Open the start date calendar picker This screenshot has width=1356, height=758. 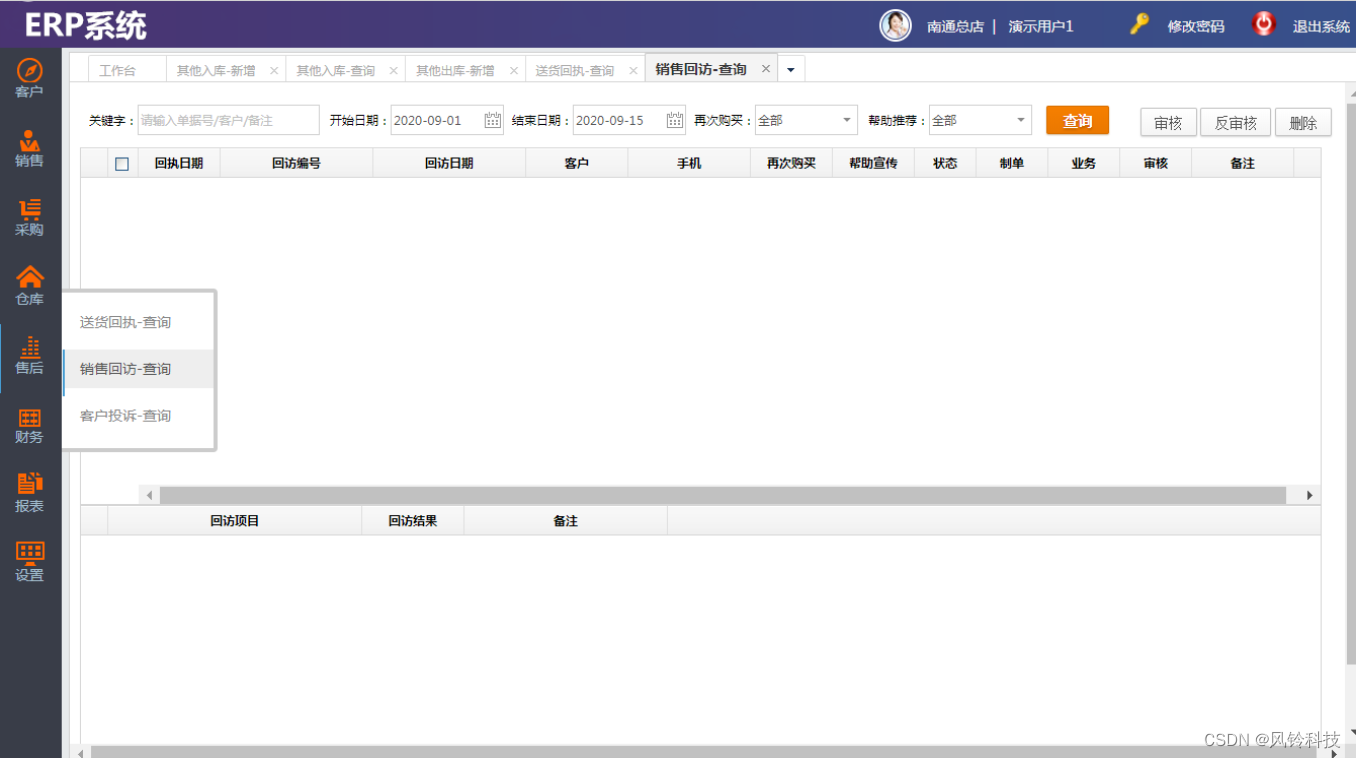pyautogui.click(x=493, y=120)
